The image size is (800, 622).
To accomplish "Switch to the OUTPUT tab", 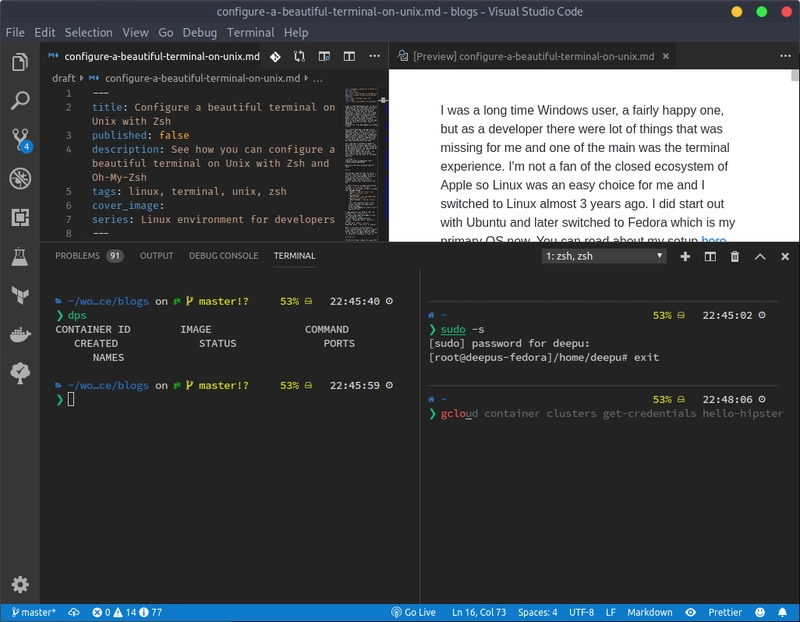I will pyautogui.click(x=157, y=256).
